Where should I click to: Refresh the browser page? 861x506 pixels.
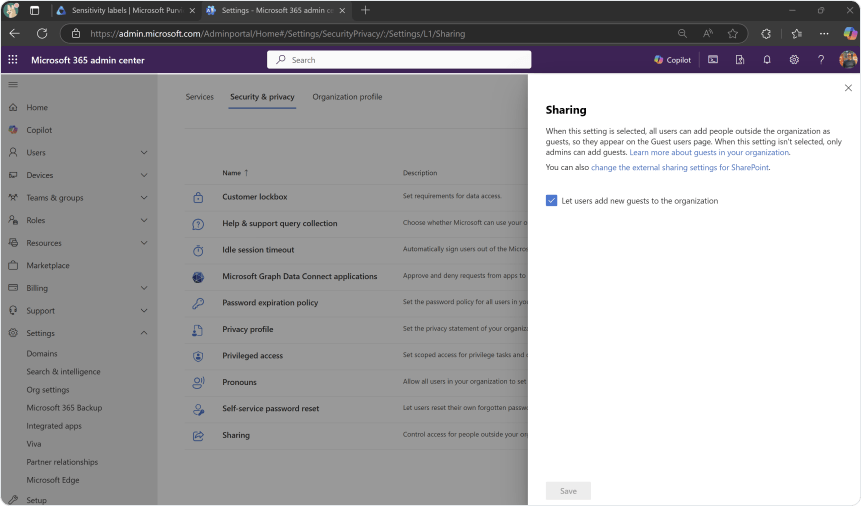(42, 34)
